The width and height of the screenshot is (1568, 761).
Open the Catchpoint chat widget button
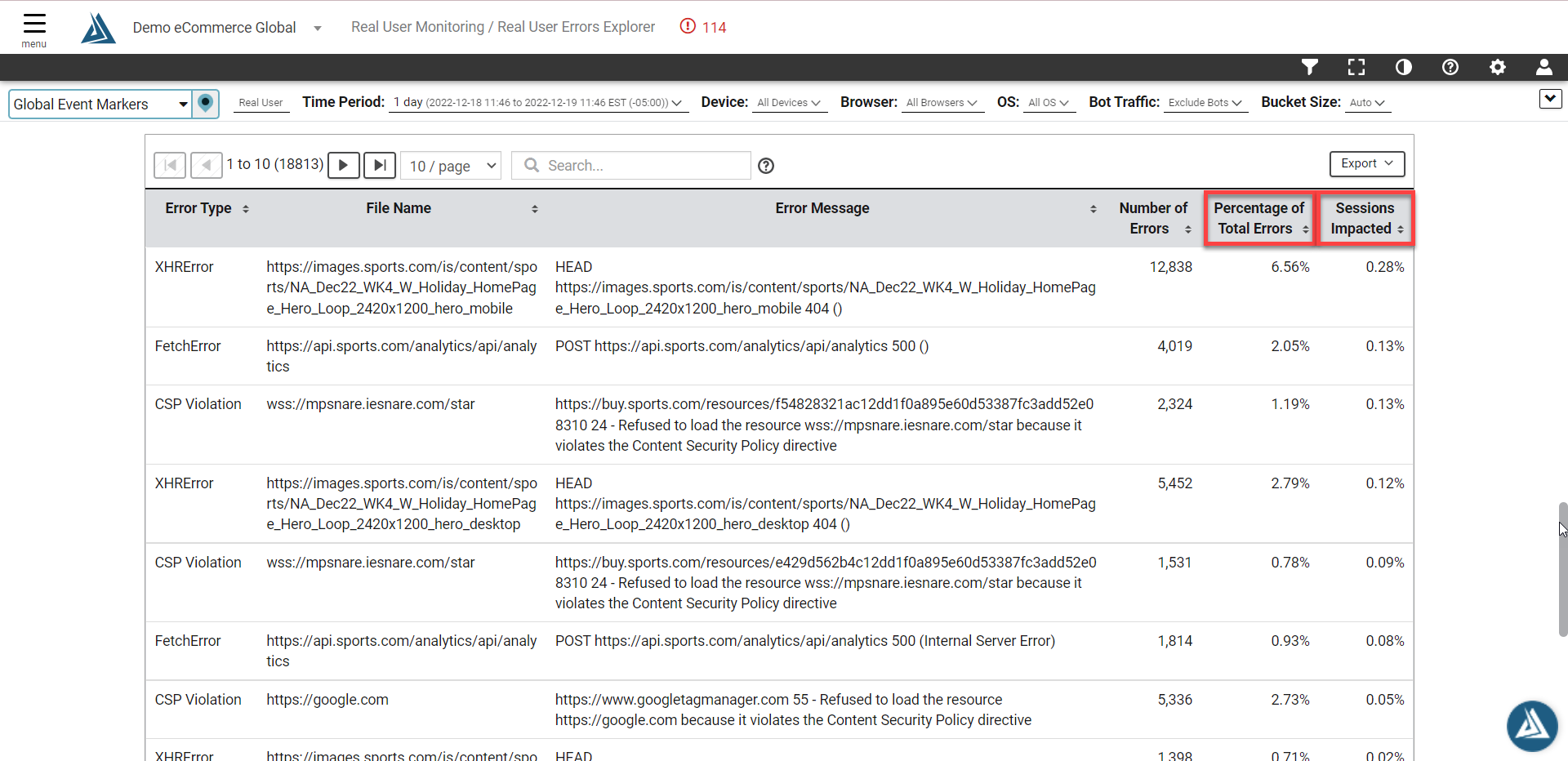1532,725
